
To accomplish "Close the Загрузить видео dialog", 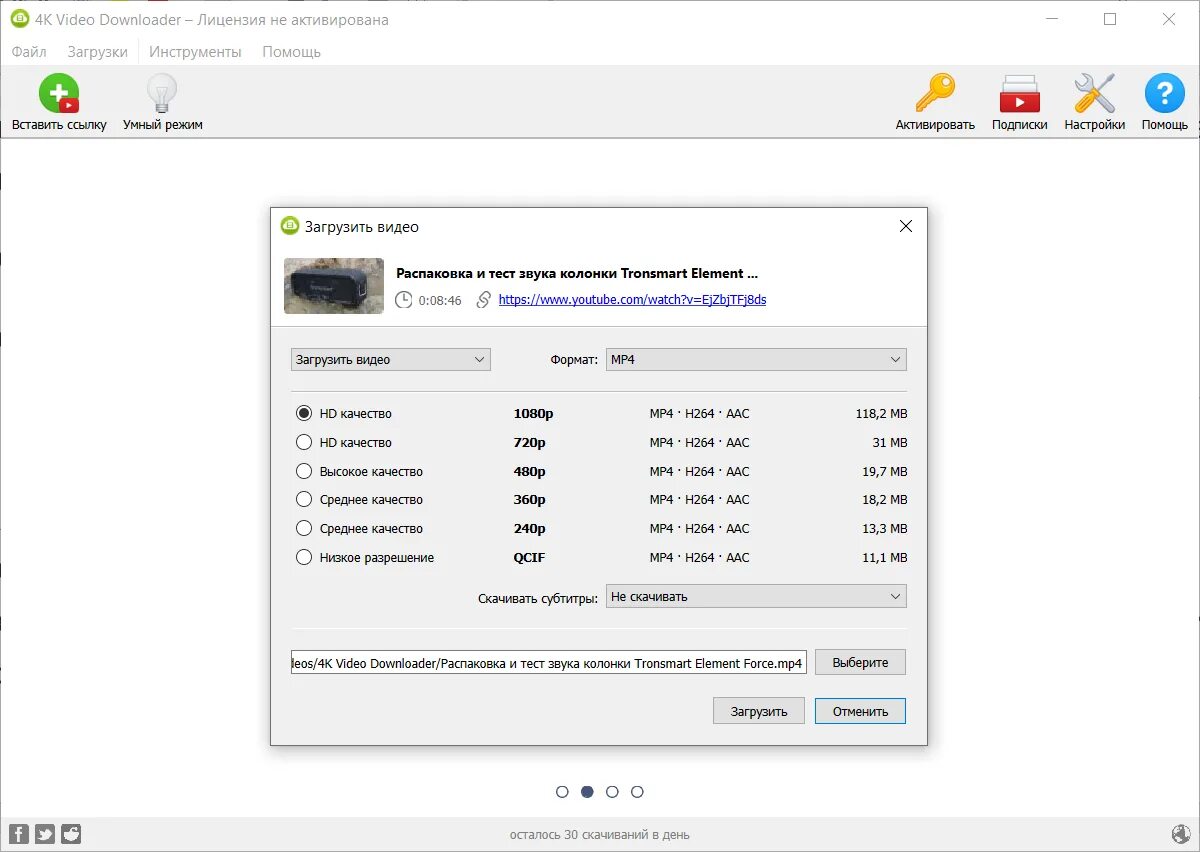I will 906,226.
